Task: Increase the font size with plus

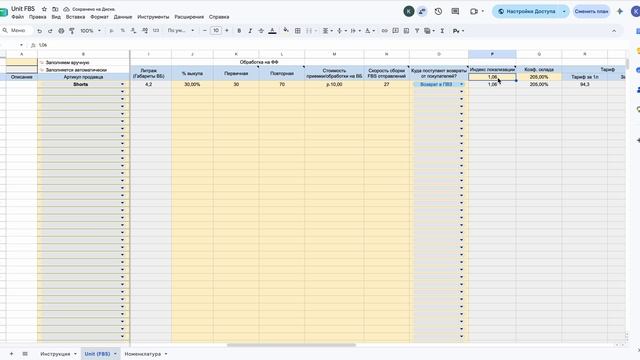Action: coord(227,31)
